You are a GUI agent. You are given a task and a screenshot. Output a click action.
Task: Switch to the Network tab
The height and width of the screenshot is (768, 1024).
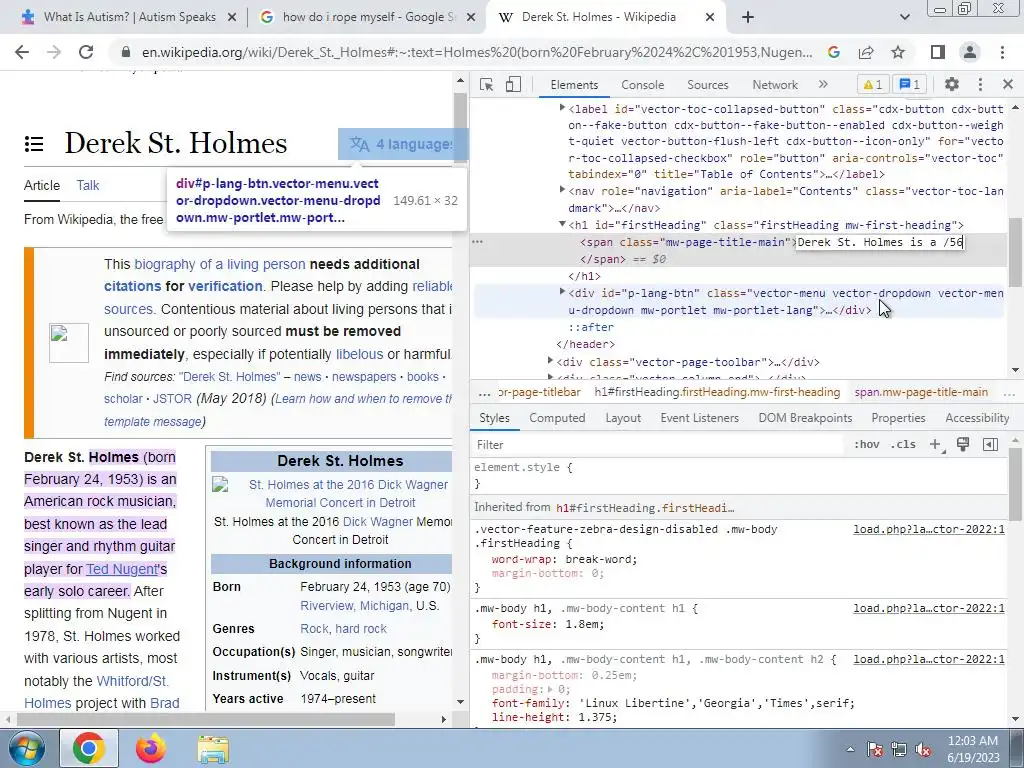[x=775, y=85]
